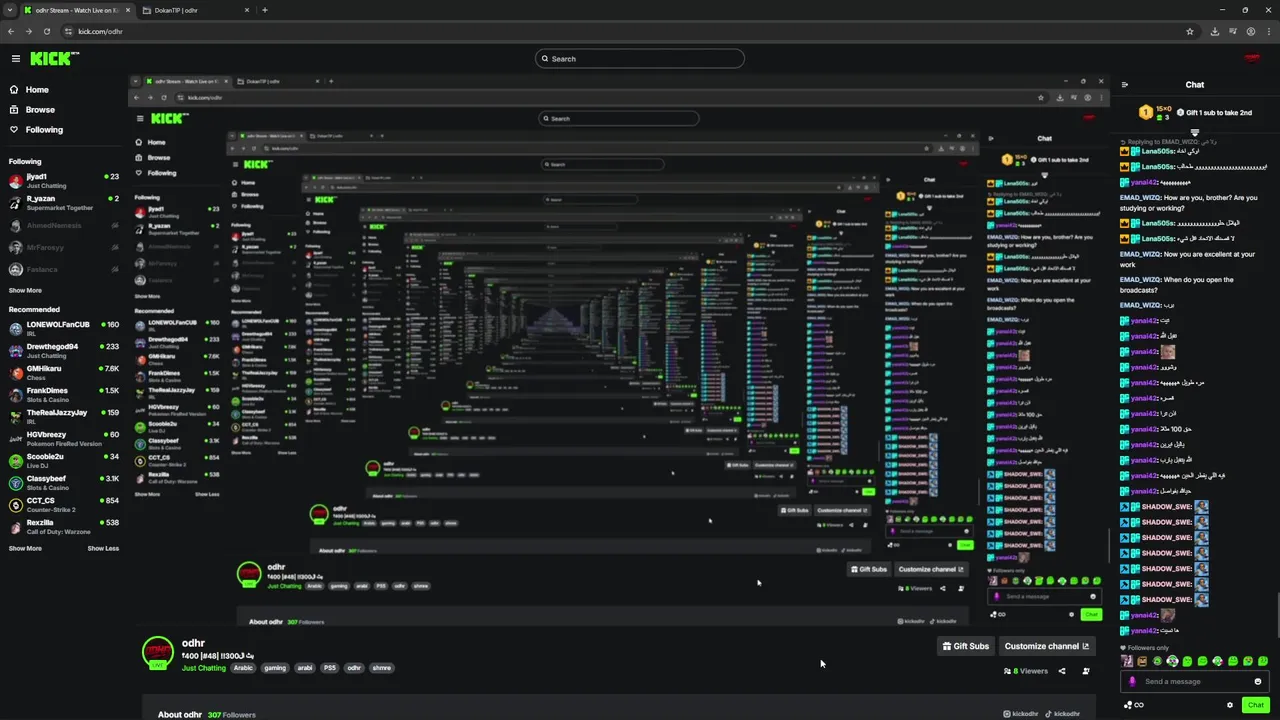Screen dimensions: 1280x720
Task: Open AhmedNemesis offline channel in sidebar
Action: [x=64, y=225]
